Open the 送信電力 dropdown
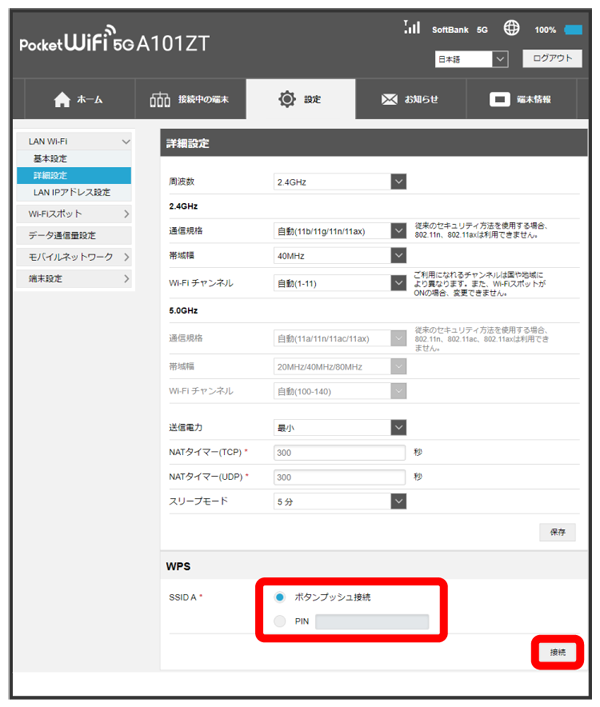The width and height of the screenshot is (600, 707). coord(340,427)
